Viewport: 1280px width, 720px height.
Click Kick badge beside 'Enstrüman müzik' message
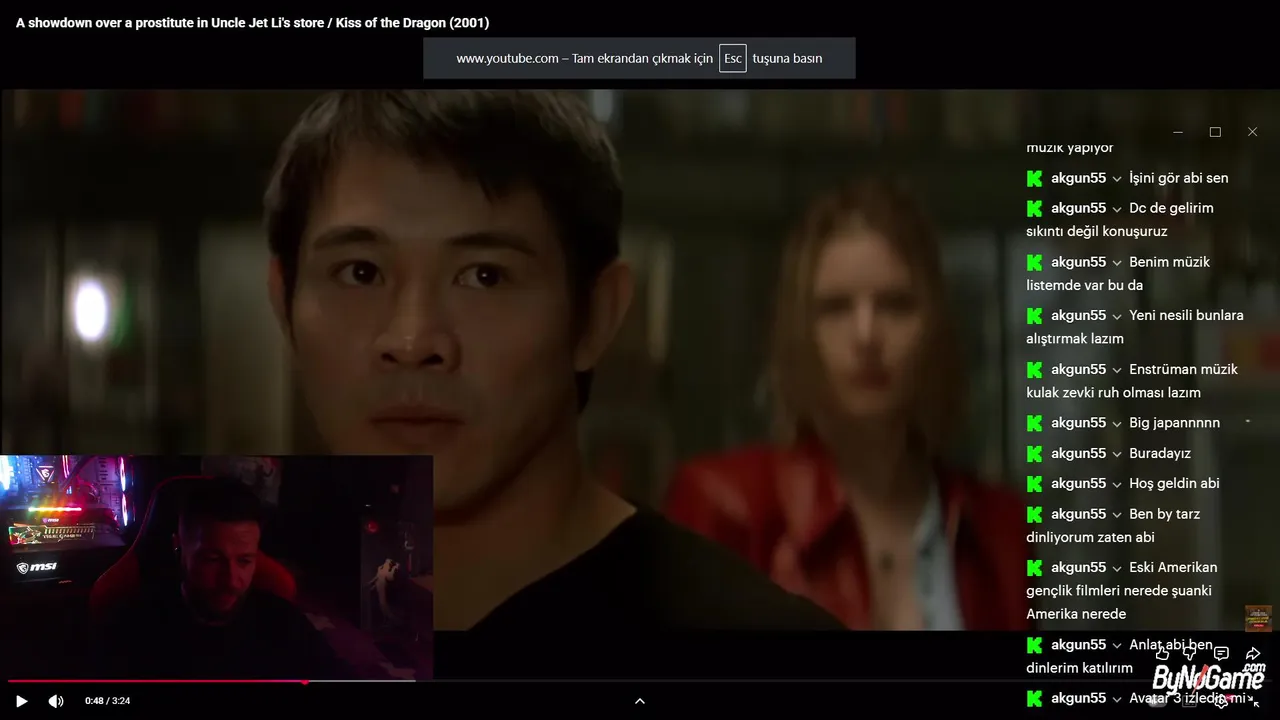click(1035, 369)
